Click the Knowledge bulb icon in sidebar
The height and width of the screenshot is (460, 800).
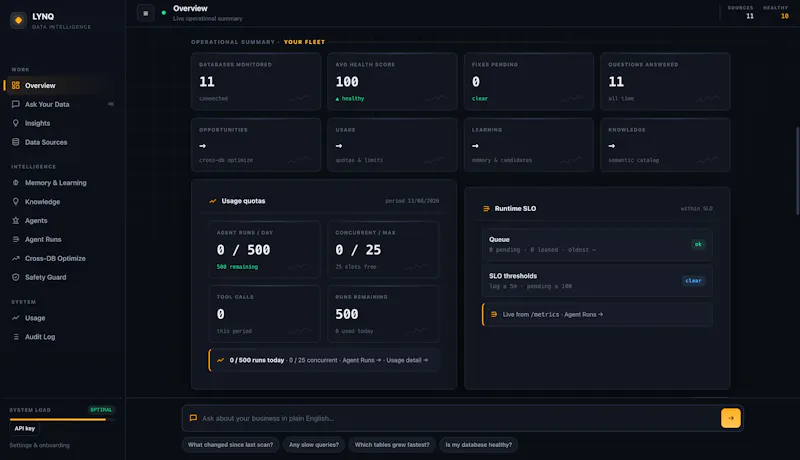point(16,201)
